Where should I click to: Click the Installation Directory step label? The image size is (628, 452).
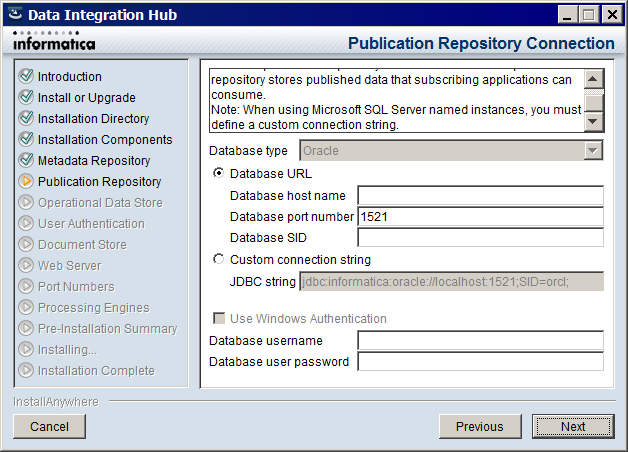coord(93,119)
